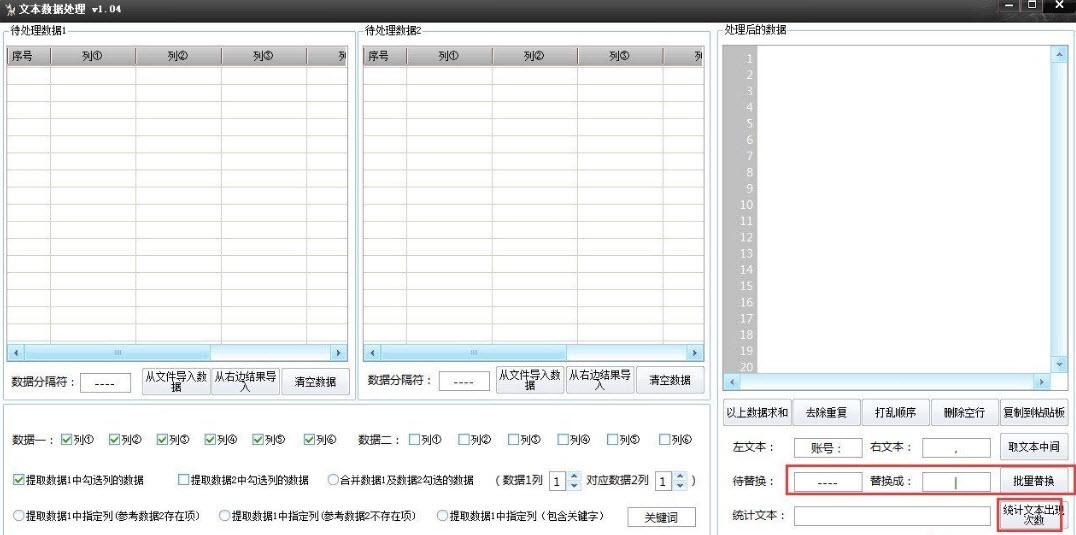Click 列① header in data 2 table
This screenshot has height=535, width=1076.
[x=449, y=56]
